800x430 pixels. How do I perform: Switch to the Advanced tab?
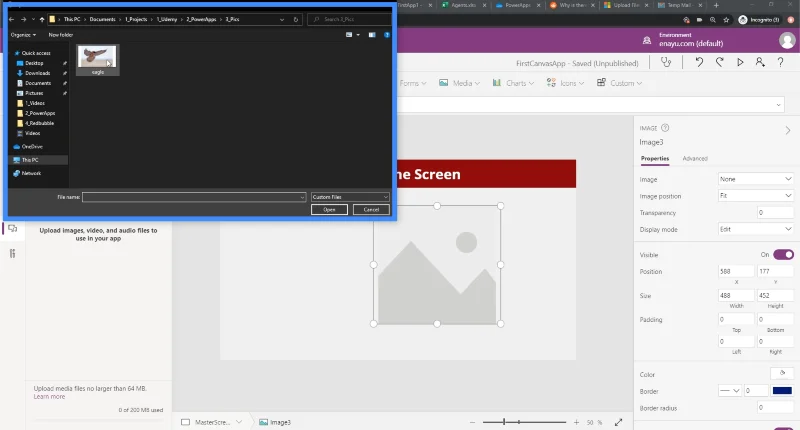(695, 159)
